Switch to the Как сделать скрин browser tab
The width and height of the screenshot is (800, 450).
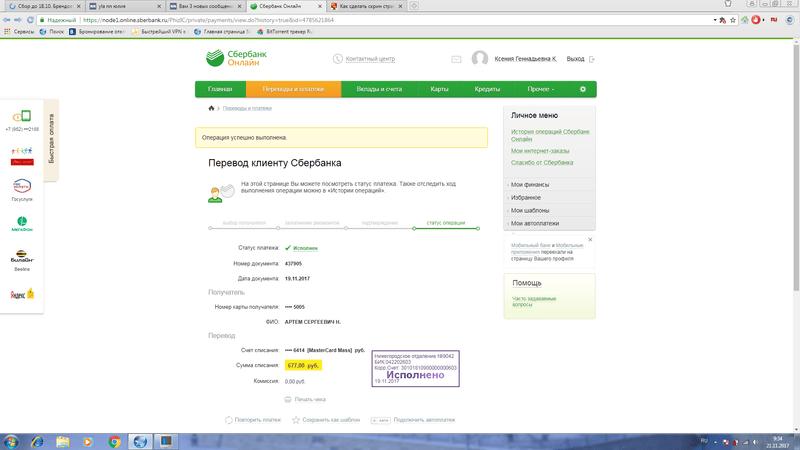tap(366, 6)
